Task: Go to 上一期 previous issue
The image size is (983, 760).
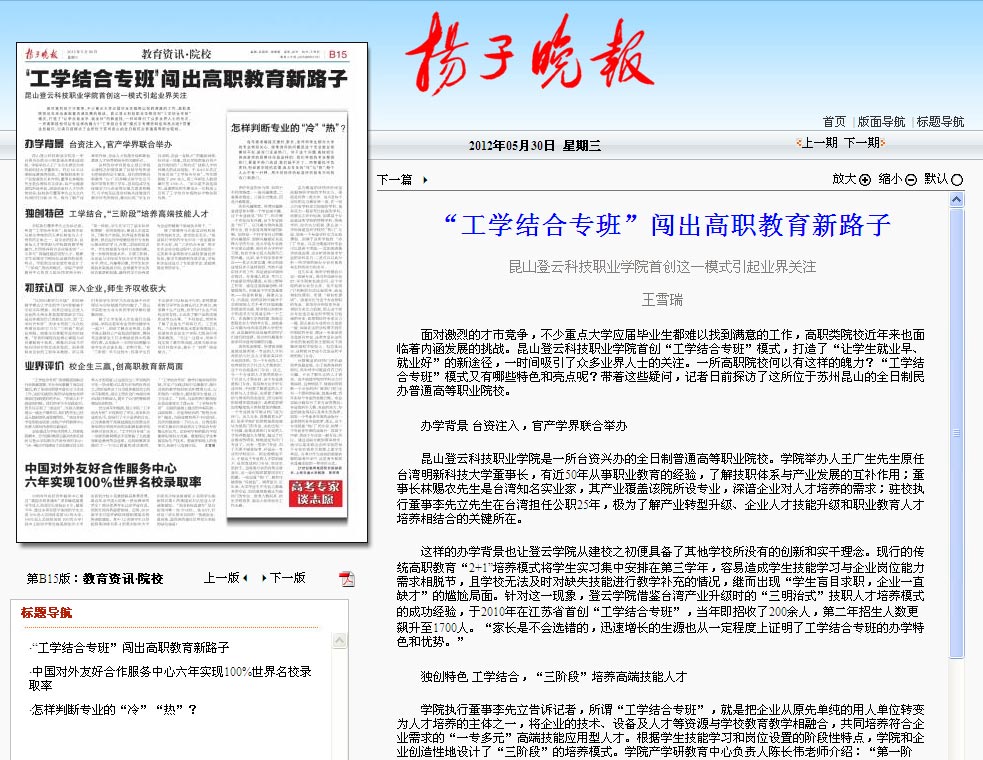Action: pyautogui.click(x=819, y=143)
